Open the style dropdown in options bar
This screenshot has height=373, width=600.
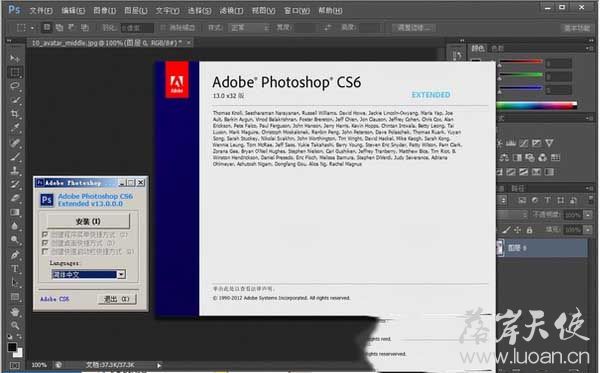(x=250, y=28)
